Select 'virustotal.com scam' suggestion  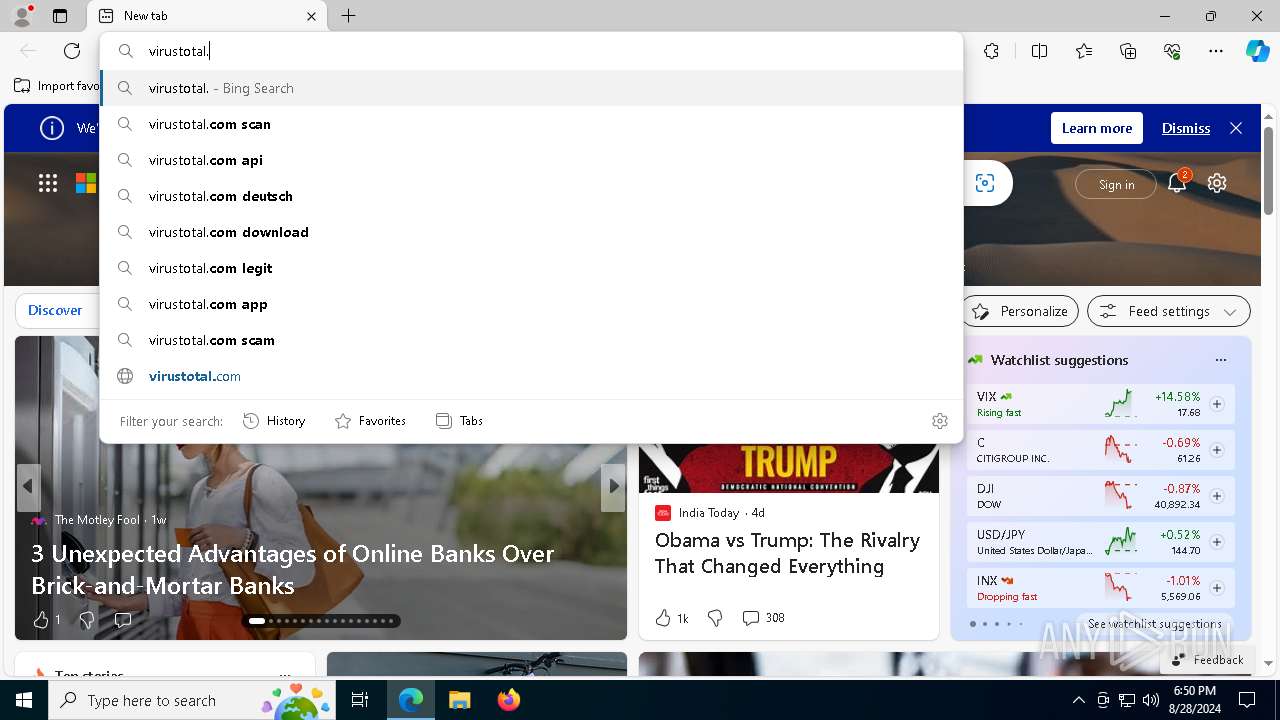532,340
